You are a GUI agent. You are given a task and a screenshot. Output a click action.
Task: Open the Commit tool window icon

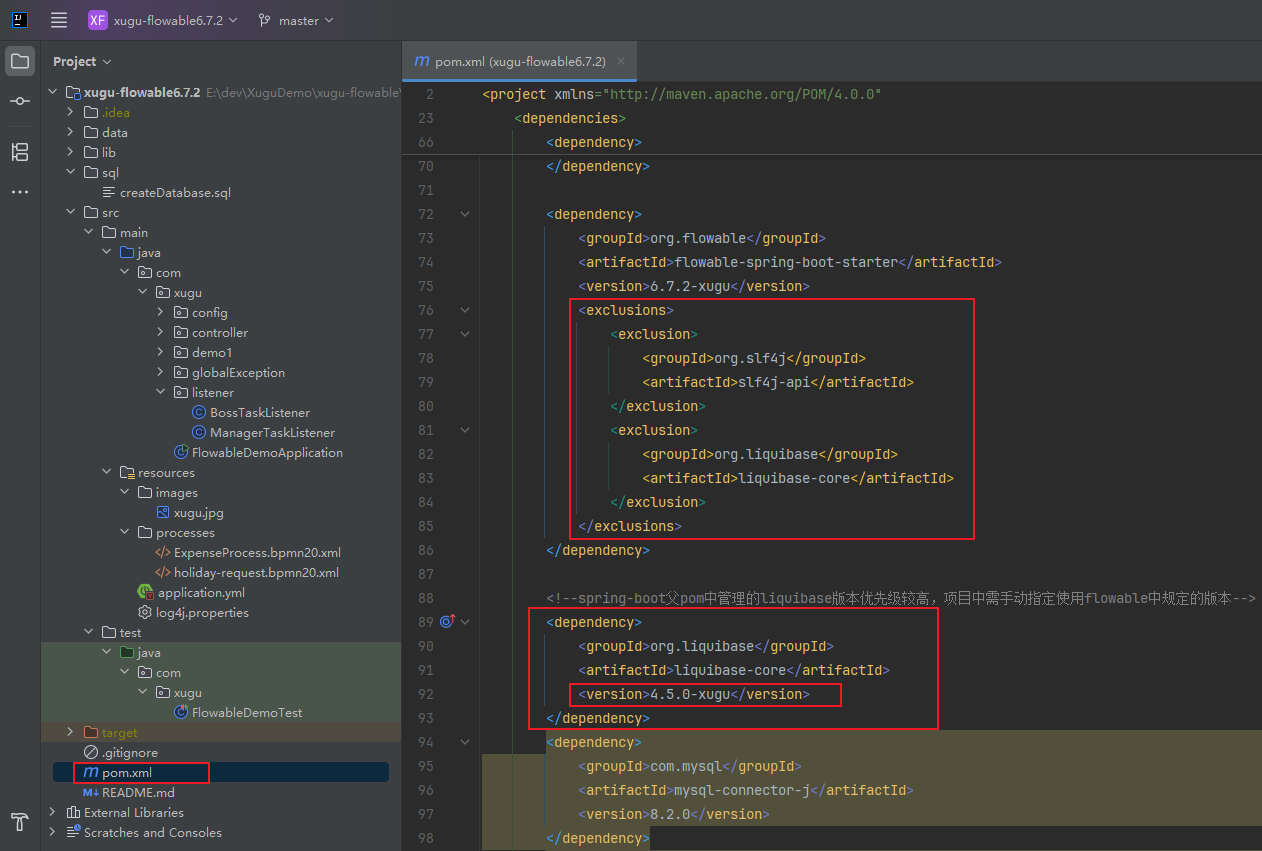click(x=20, y=102)
